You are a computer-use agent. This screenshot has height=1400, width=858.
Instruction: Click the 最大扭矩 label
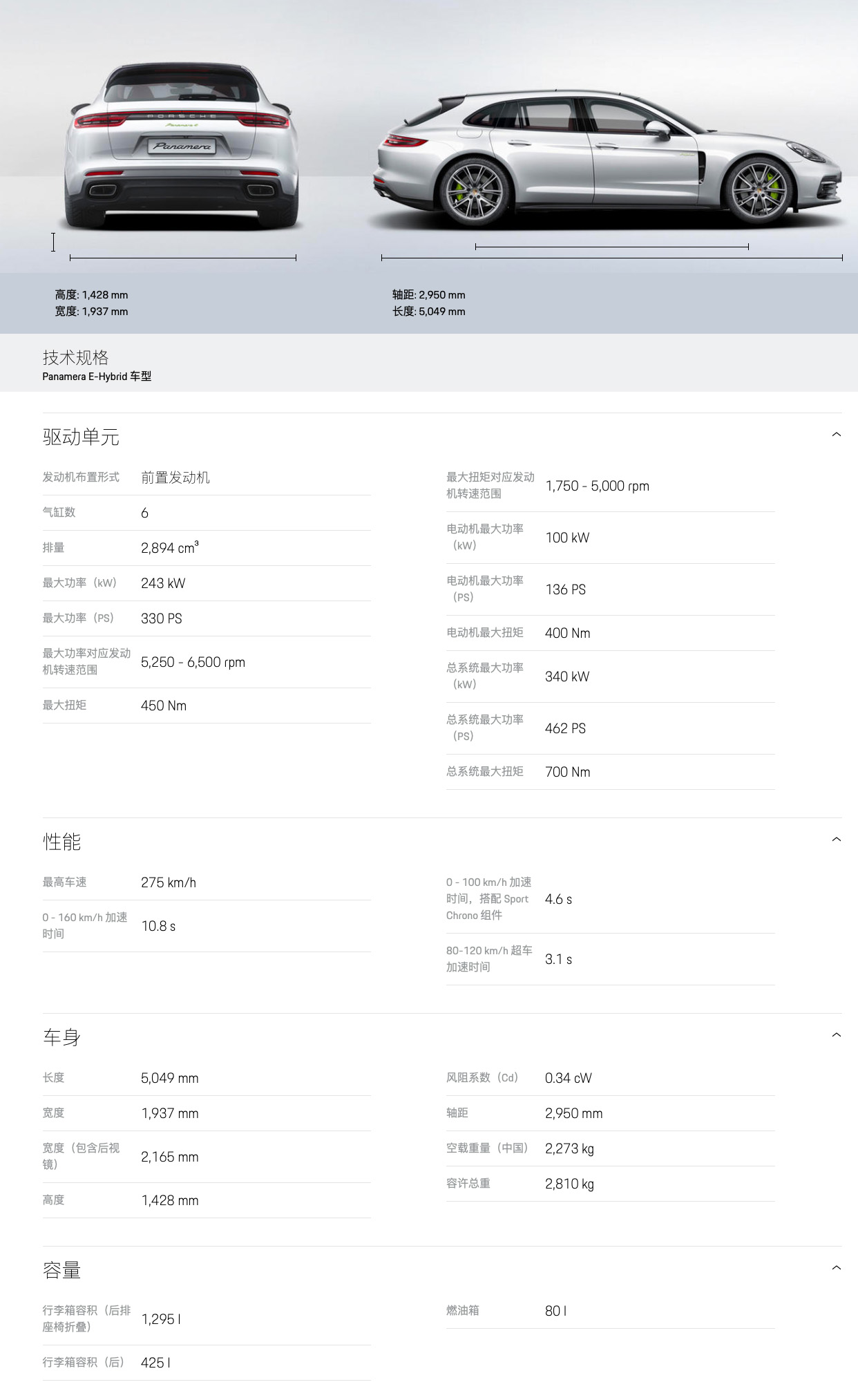64,705
